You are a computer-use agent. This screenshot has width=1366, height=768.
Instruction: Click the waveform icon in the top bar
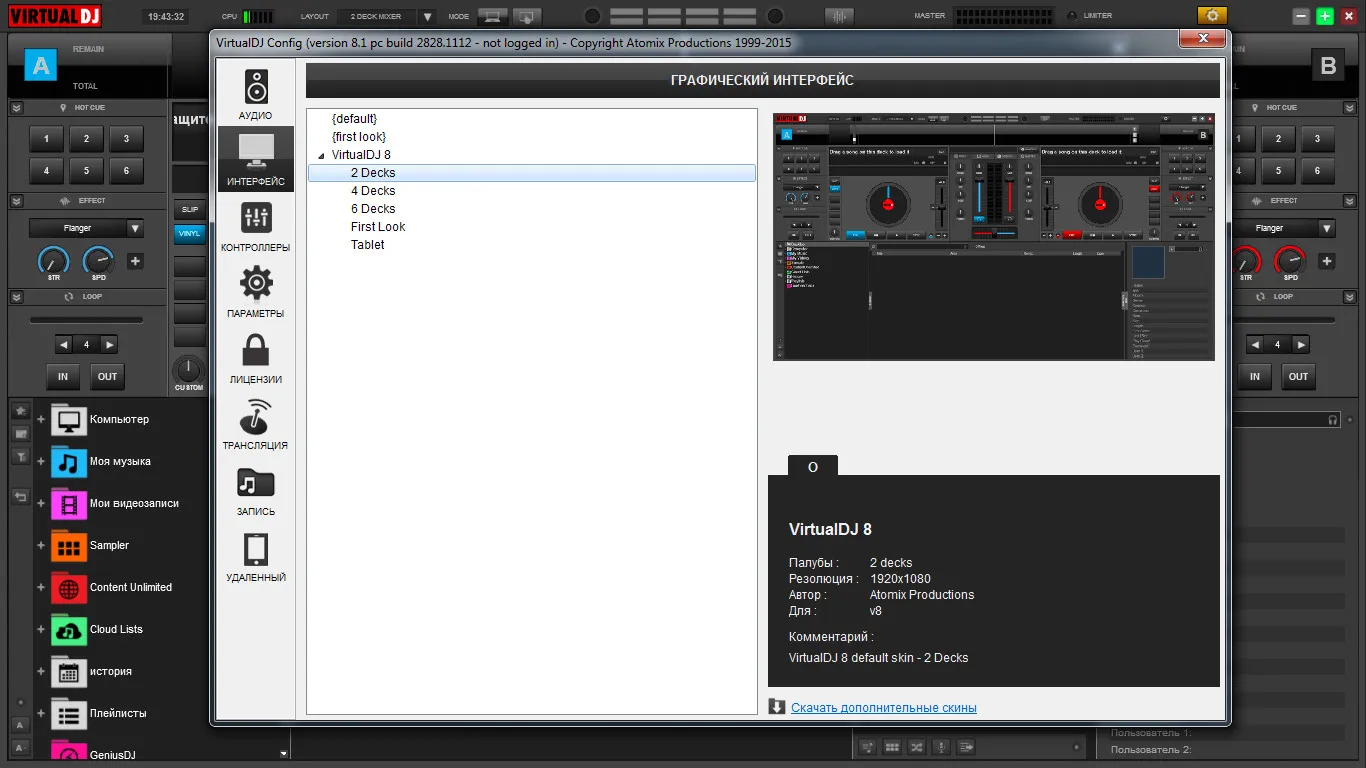point(839,16)
